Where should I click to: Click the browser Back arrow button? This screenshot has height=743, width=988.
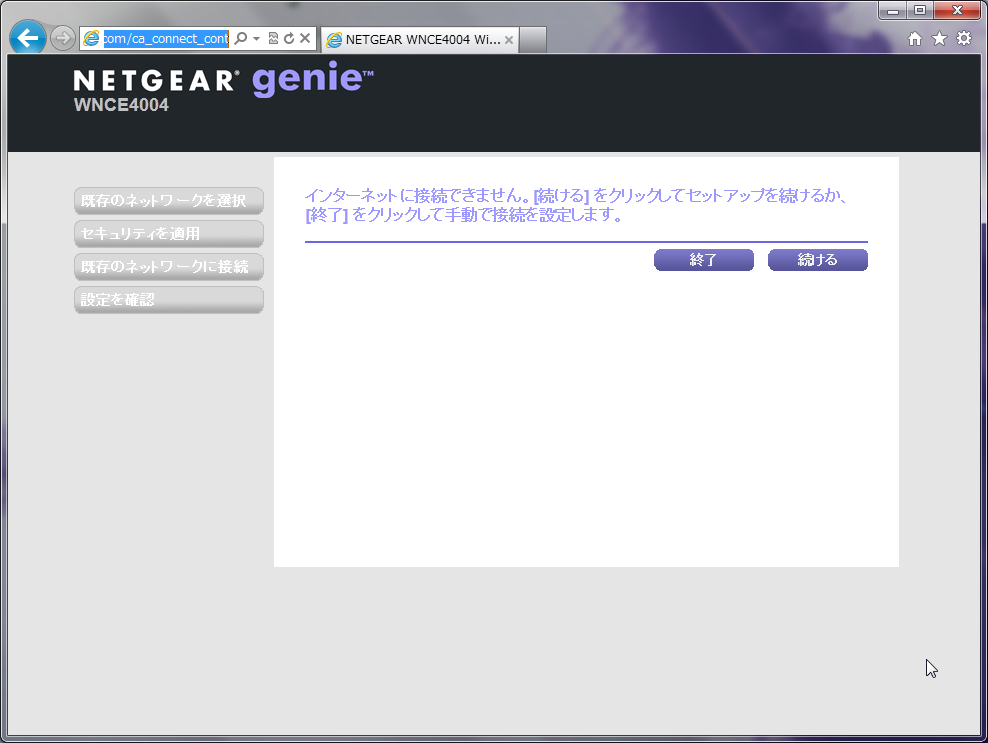pyautogui.click(x=28, y=38)
